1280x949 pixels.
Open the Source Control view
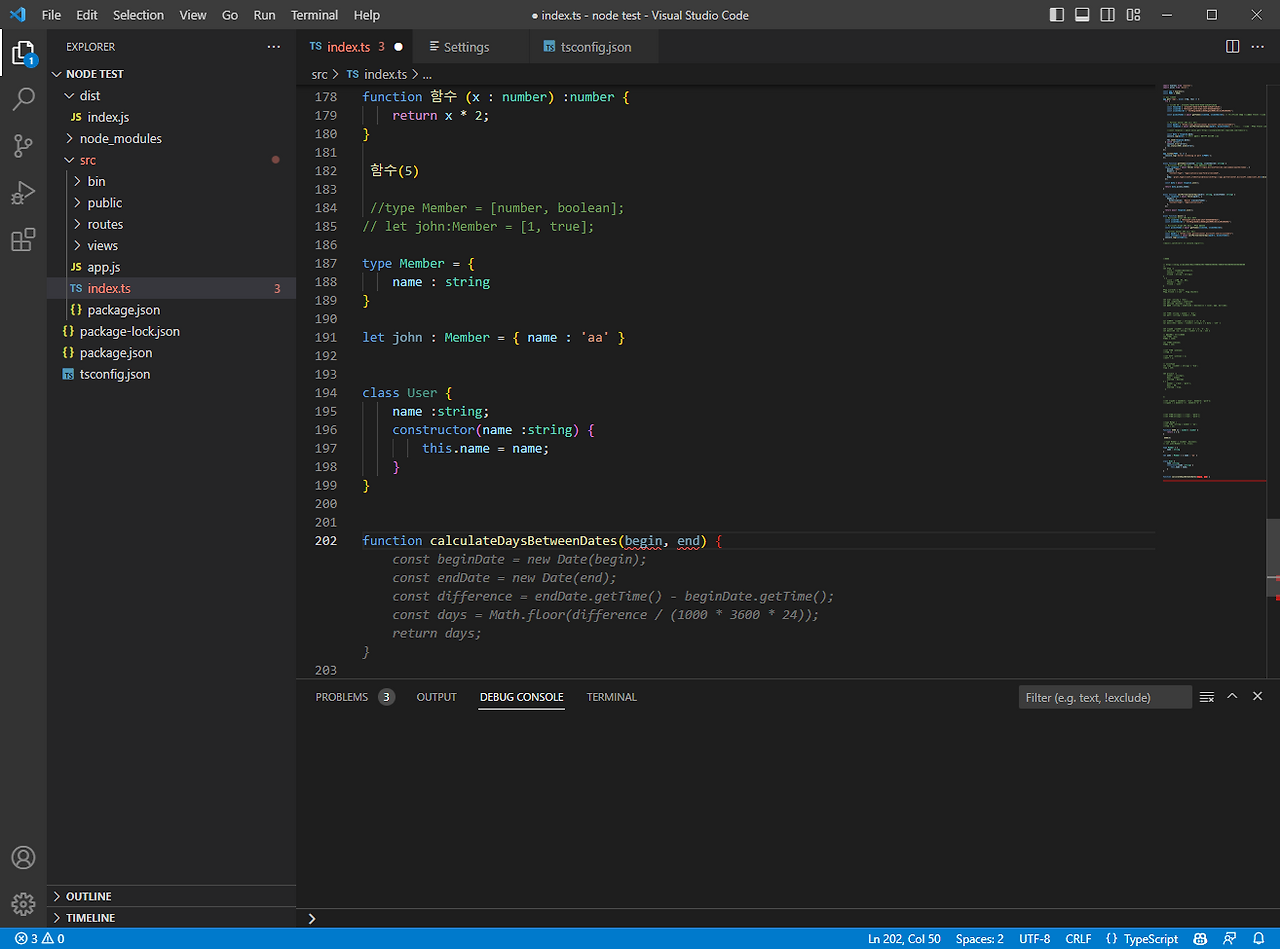23,146
